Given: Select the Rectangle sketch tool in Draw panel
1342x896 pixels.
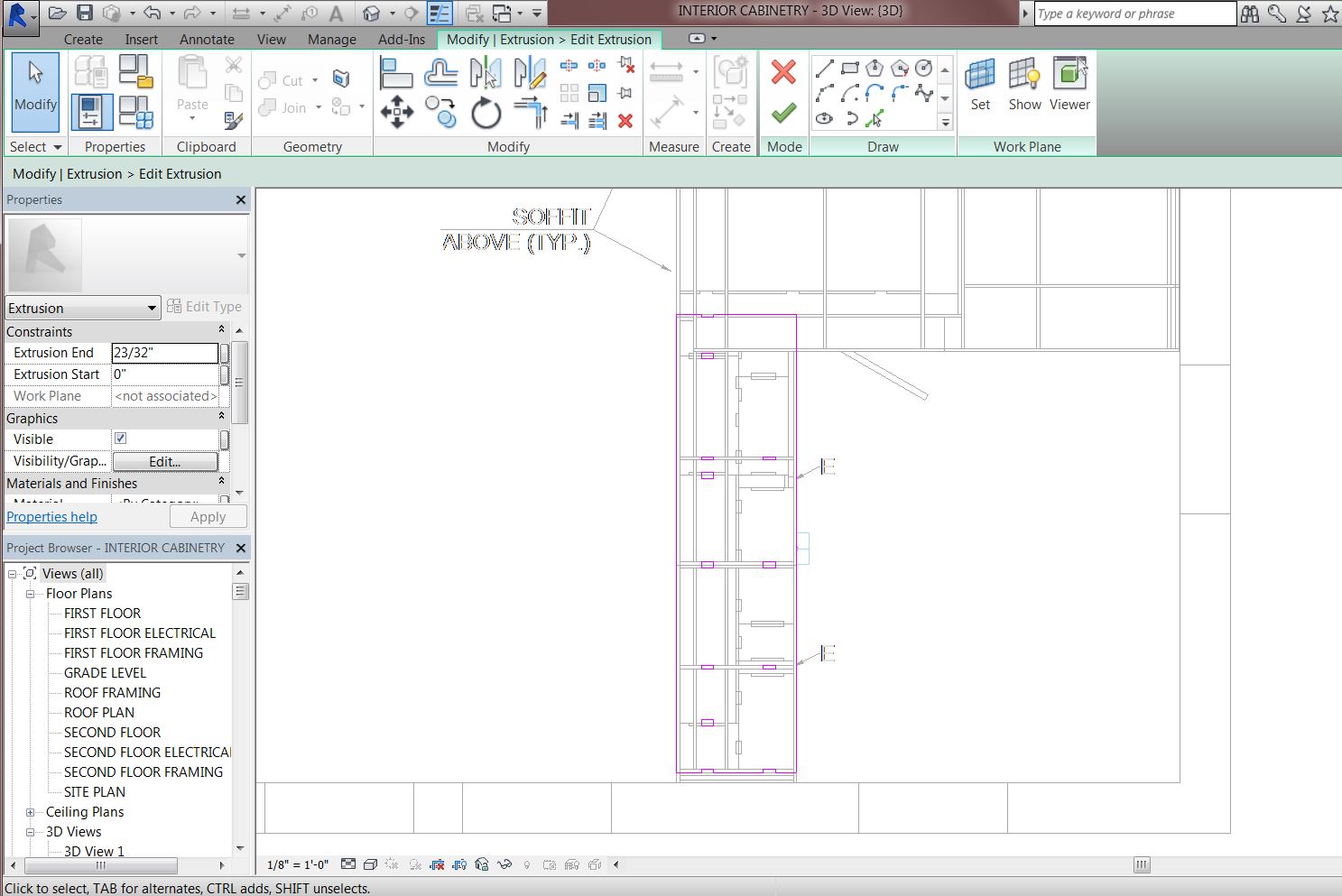Looking at the screenshot, I should tap(849, 67).
